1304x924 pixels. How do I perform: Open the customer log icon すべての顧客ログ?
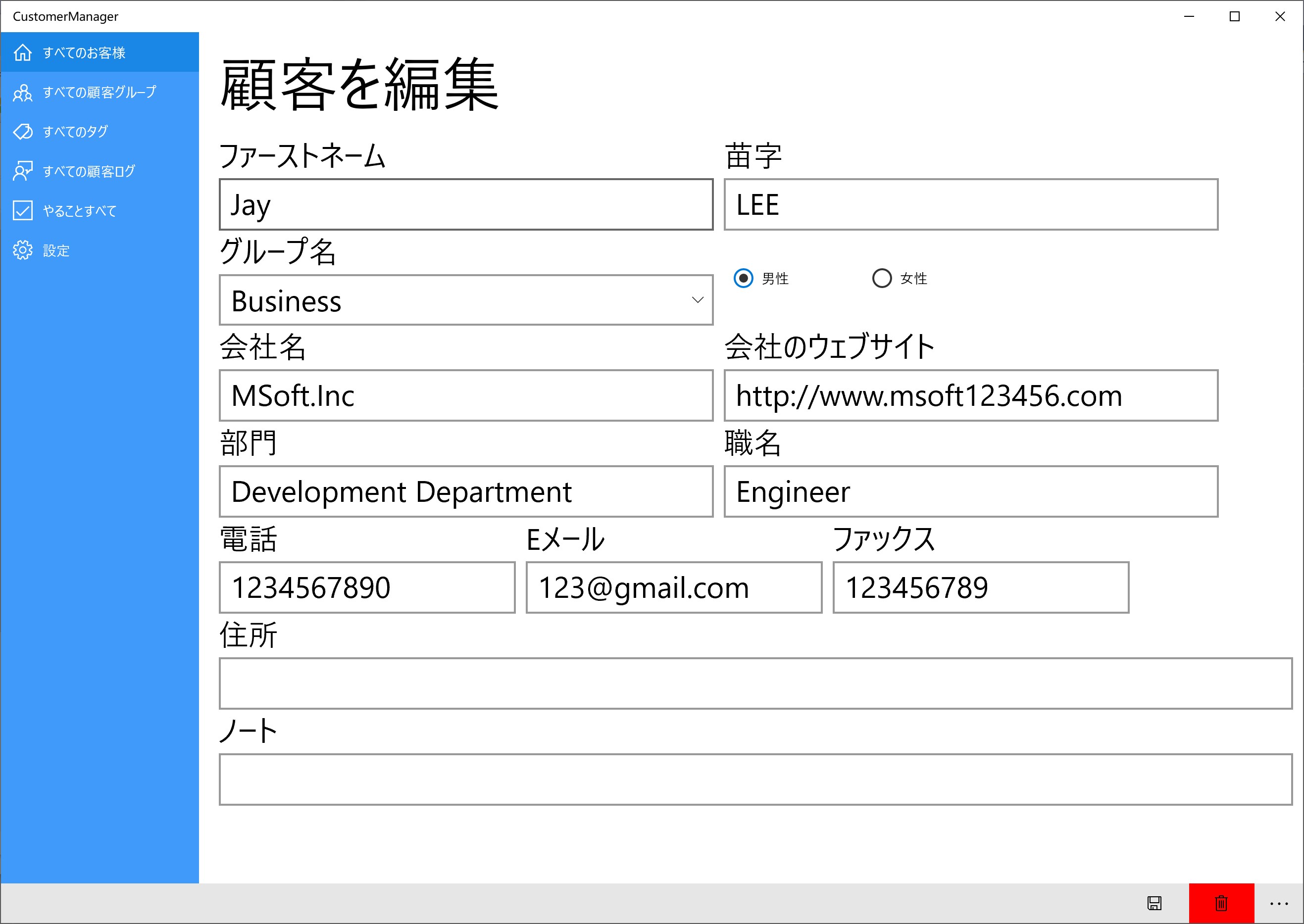click(23, 171)
